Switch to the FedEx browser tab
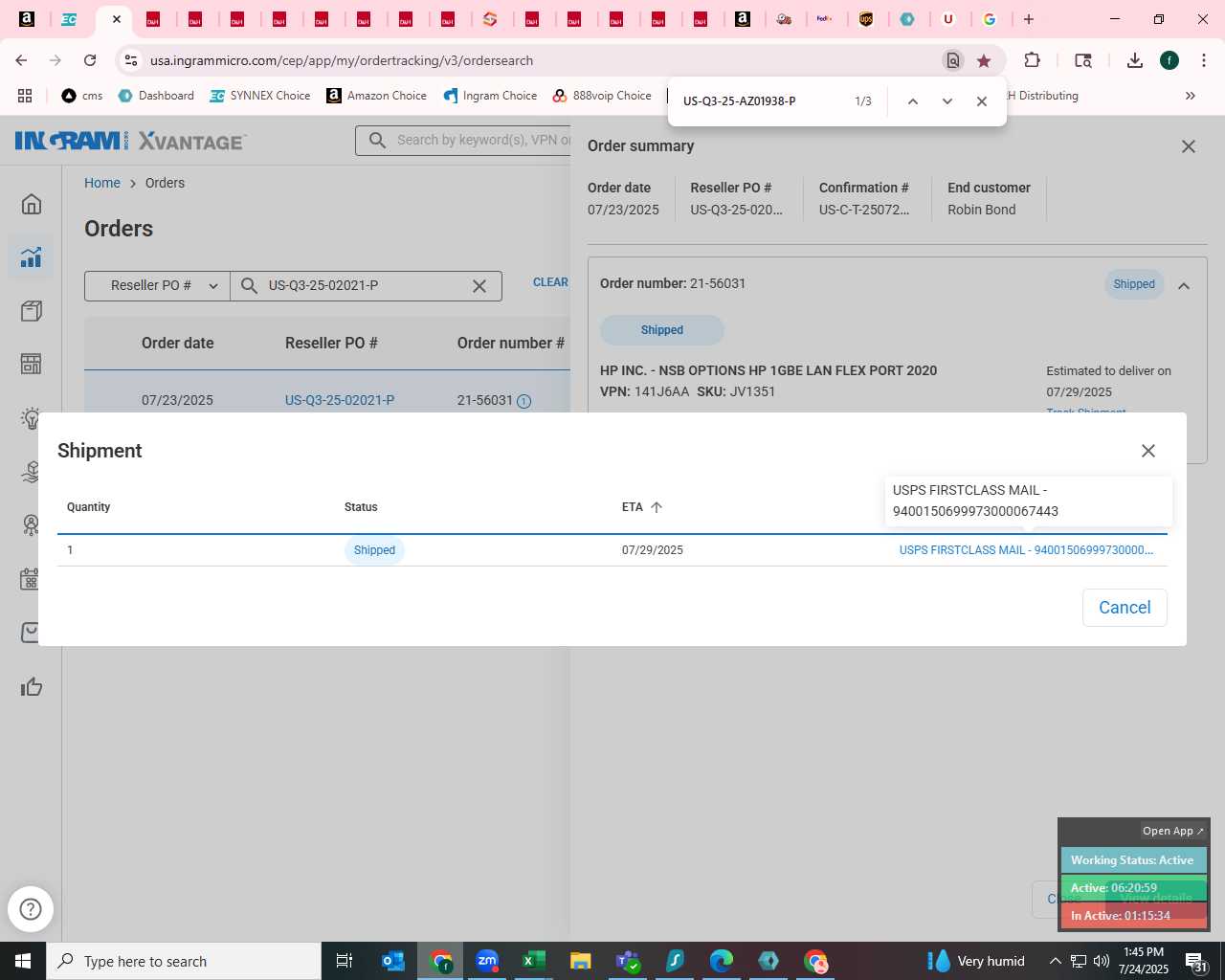 click(825, 19)
